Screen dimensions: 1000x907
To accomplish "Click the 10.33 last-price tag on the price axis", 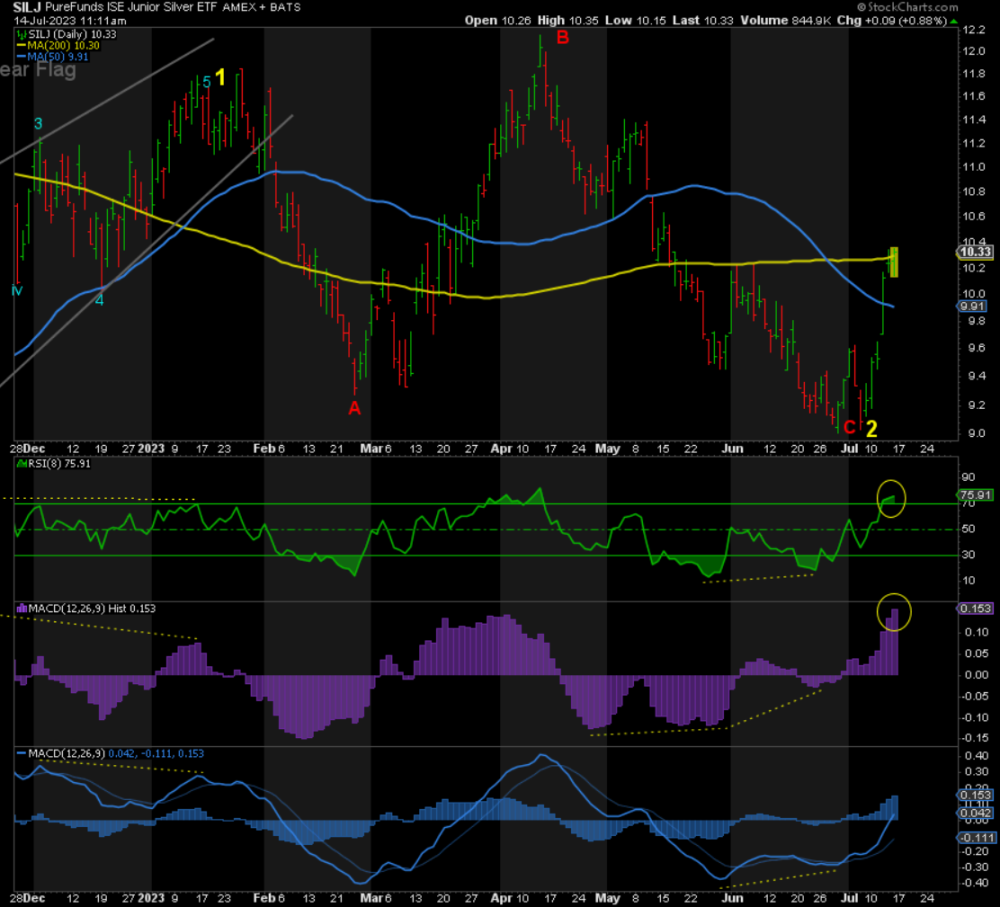I will pos(975,252).
